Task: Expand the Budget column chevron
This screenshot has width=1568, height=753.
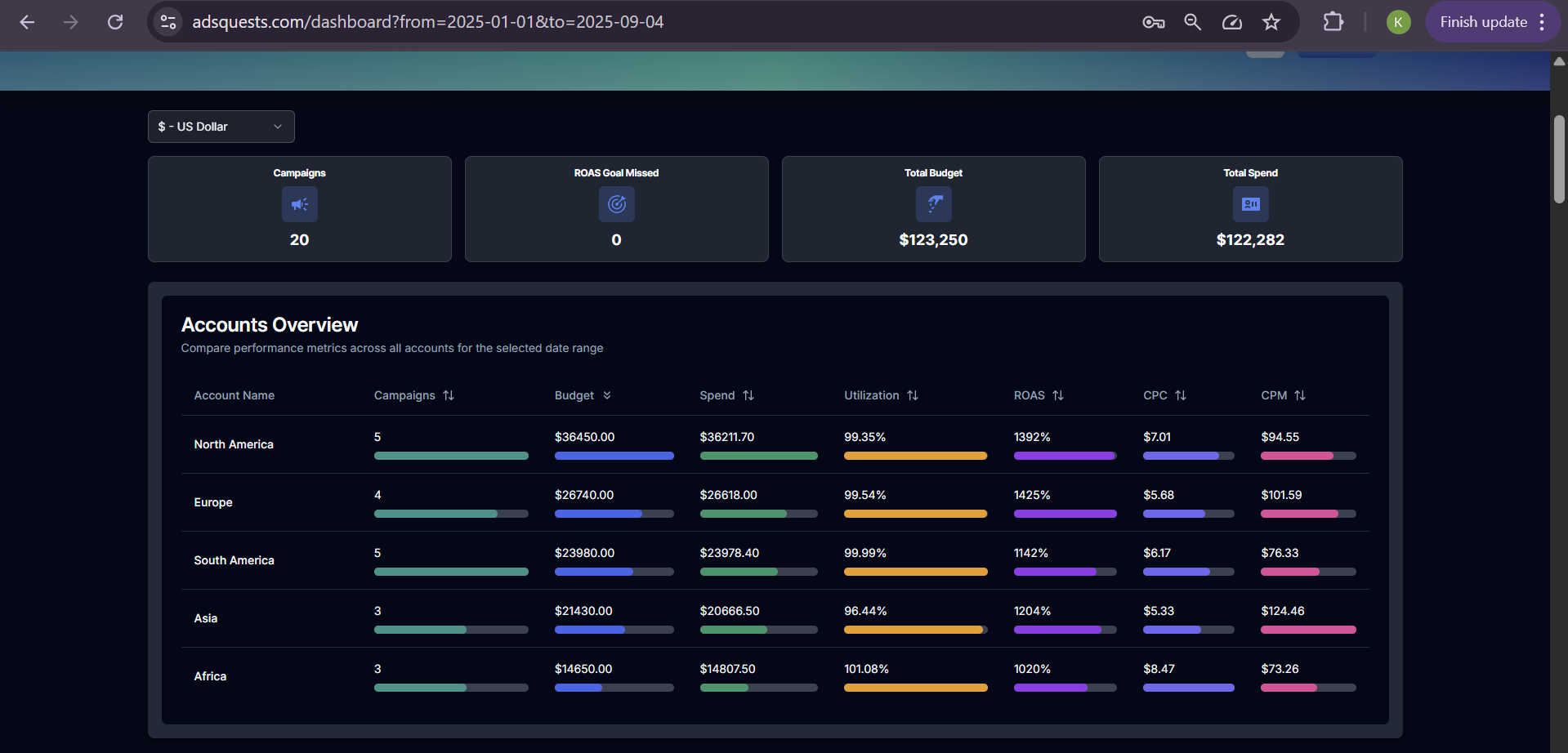Action: point(608,395)
